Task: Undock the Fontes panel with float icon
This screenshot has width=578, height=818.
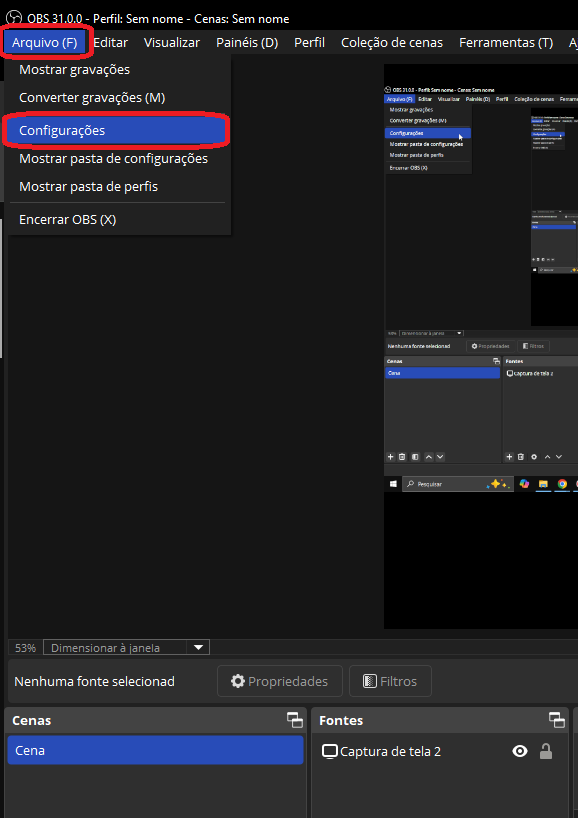Action: click(x=557, y=720)
